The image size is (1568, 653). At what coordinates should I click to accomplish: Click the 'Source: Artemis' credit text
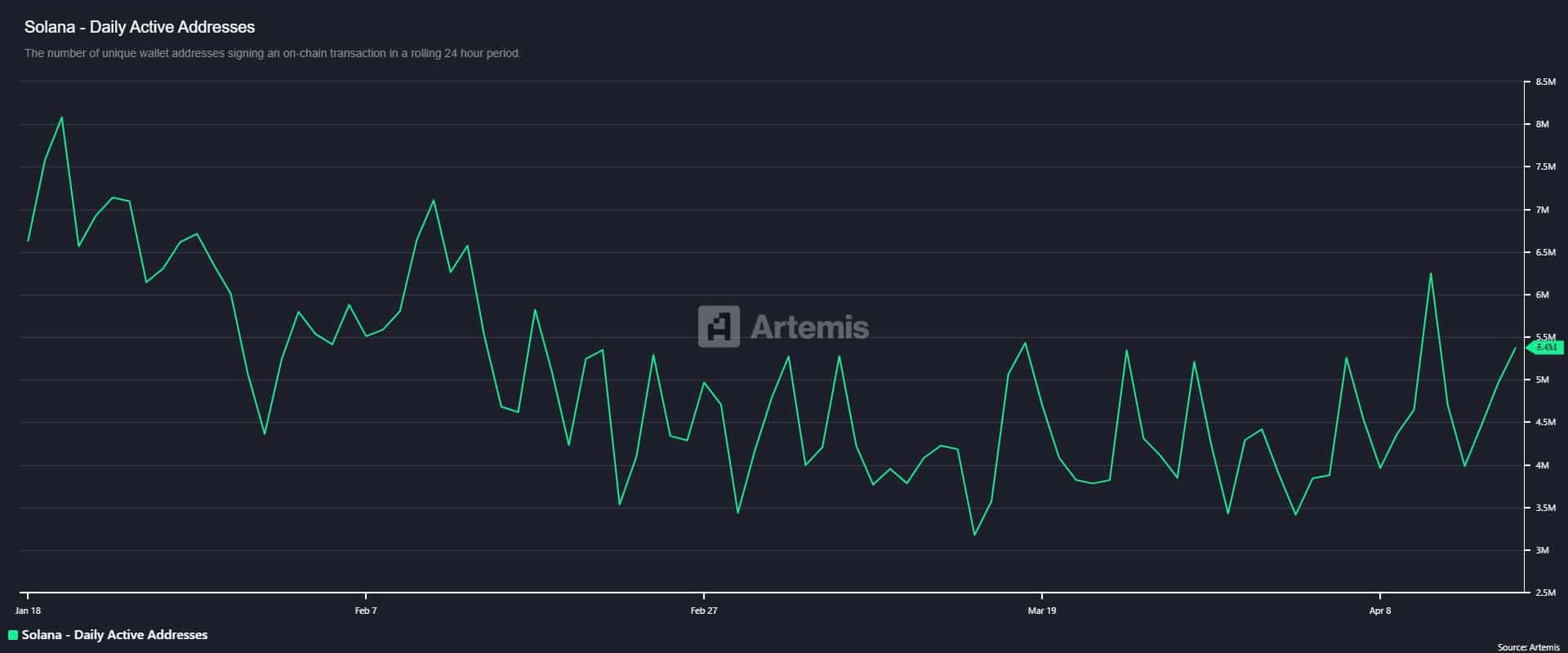point(1528,647)
